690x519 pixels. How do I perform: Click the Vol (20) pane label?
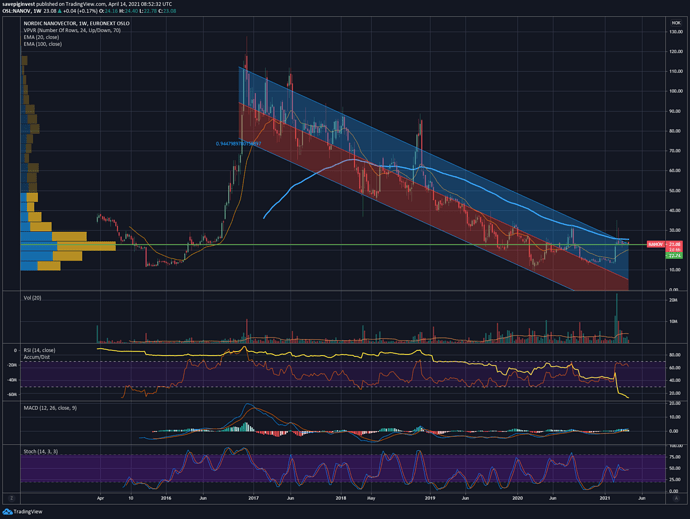coord(32,298)
